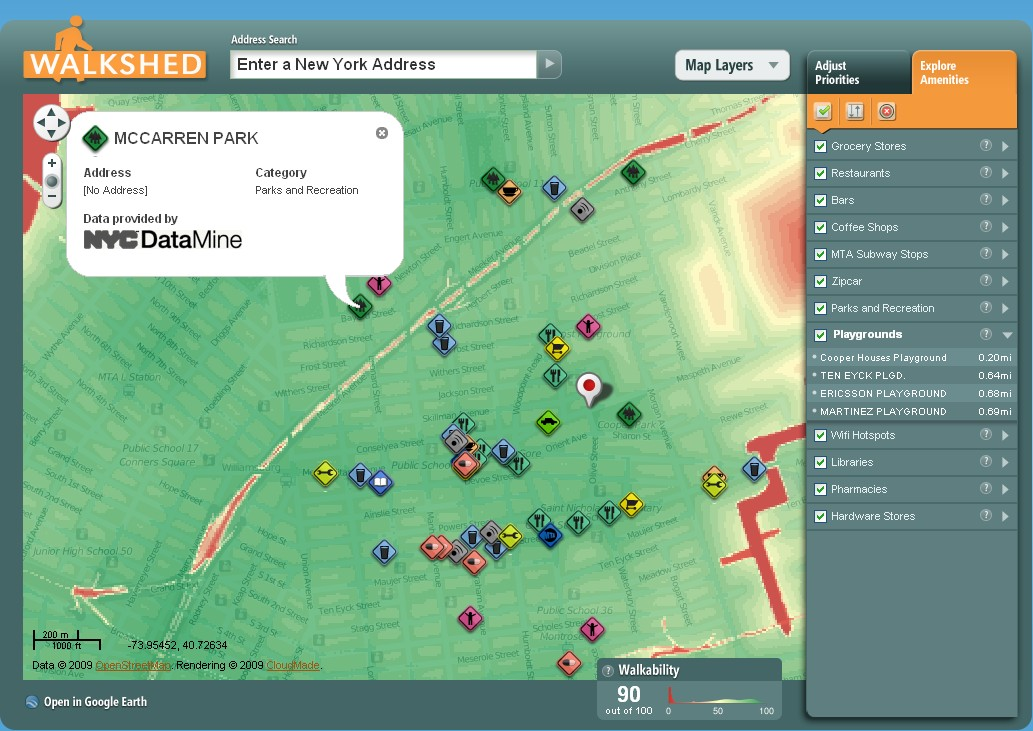The width and height of the screenshot is (1033, 731).
Task: Expand the Libraries list arrow
Action: point(1005,462)
